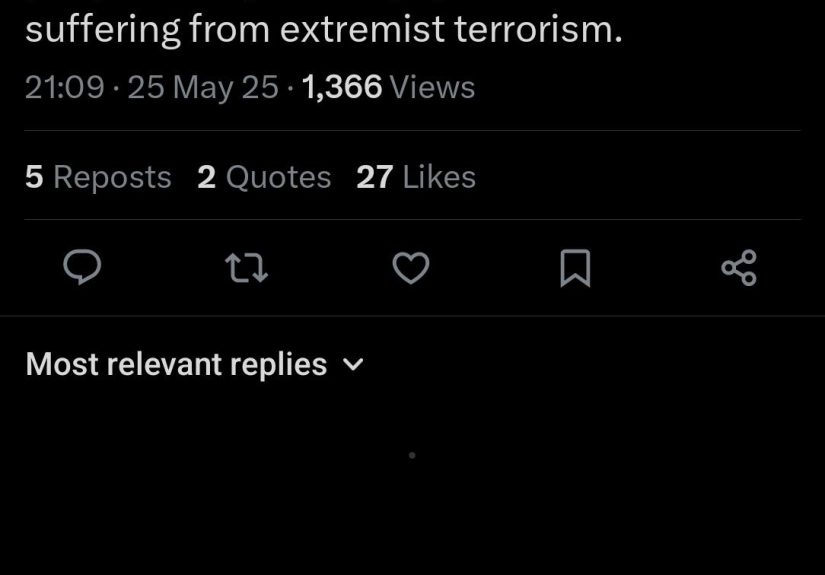
Task: Show who gave the 27 Likes
Action: click(x=416, y=177)
